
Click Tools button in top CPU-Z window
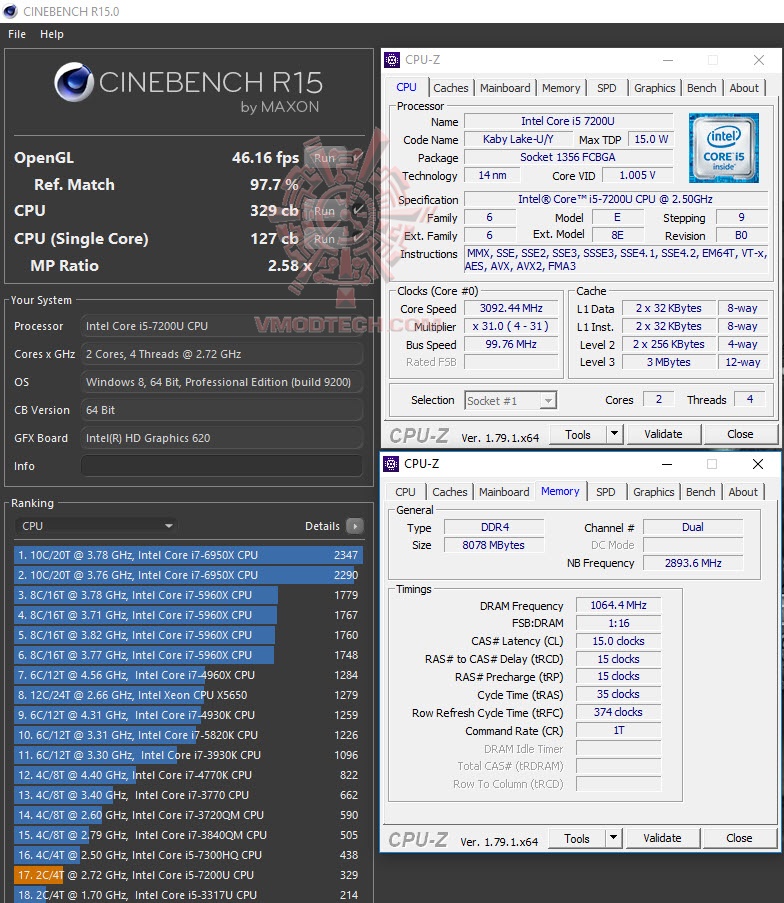pos(578,435)
